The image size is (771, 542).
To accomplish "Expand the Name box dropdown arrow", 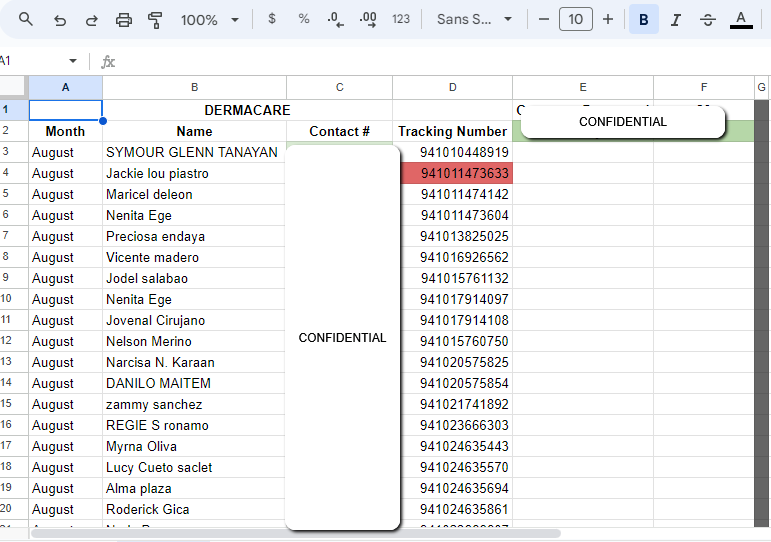I will click(73, 61).
